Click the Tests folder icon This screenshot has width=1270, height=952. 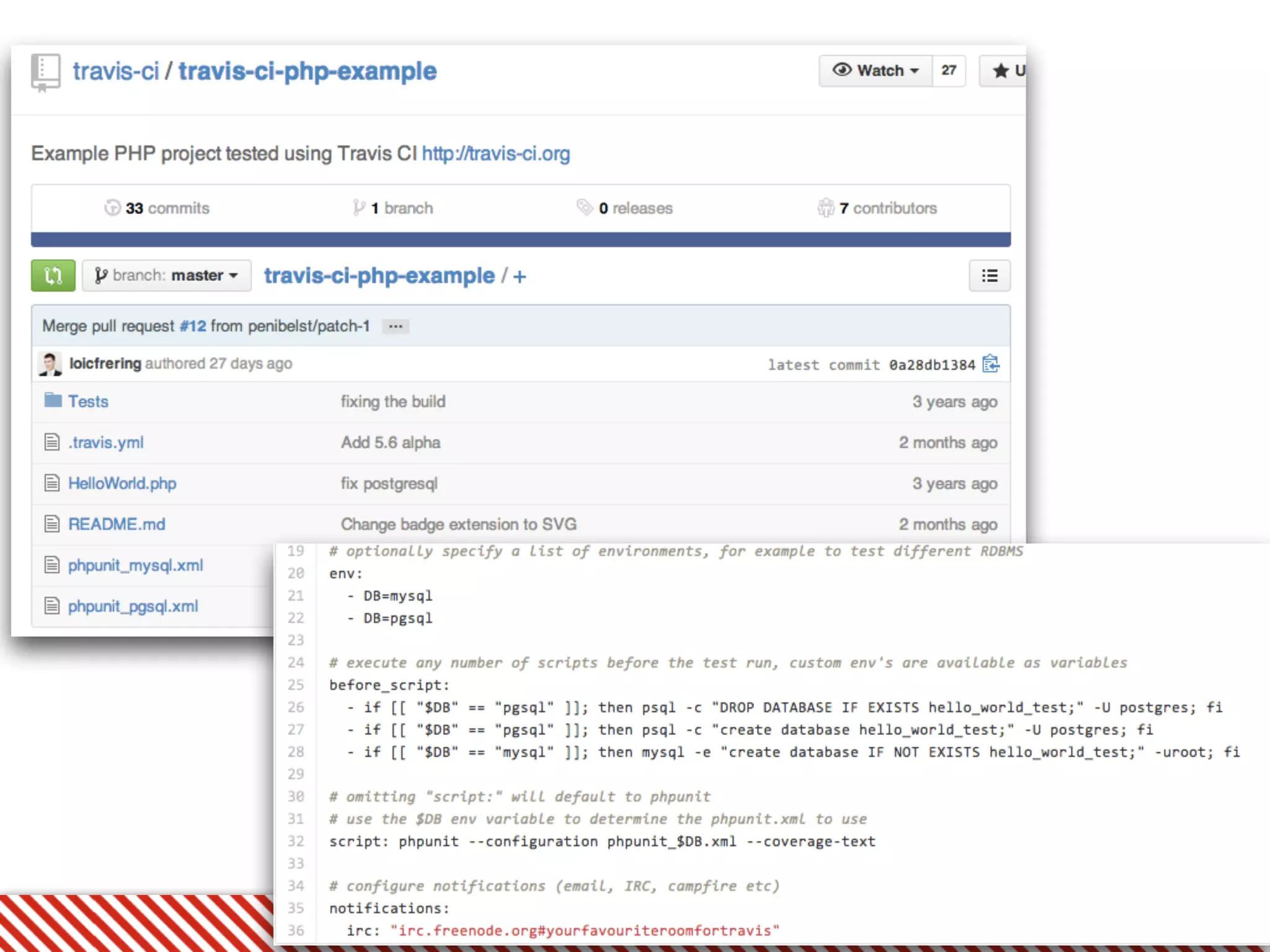(x=53, y=400)
